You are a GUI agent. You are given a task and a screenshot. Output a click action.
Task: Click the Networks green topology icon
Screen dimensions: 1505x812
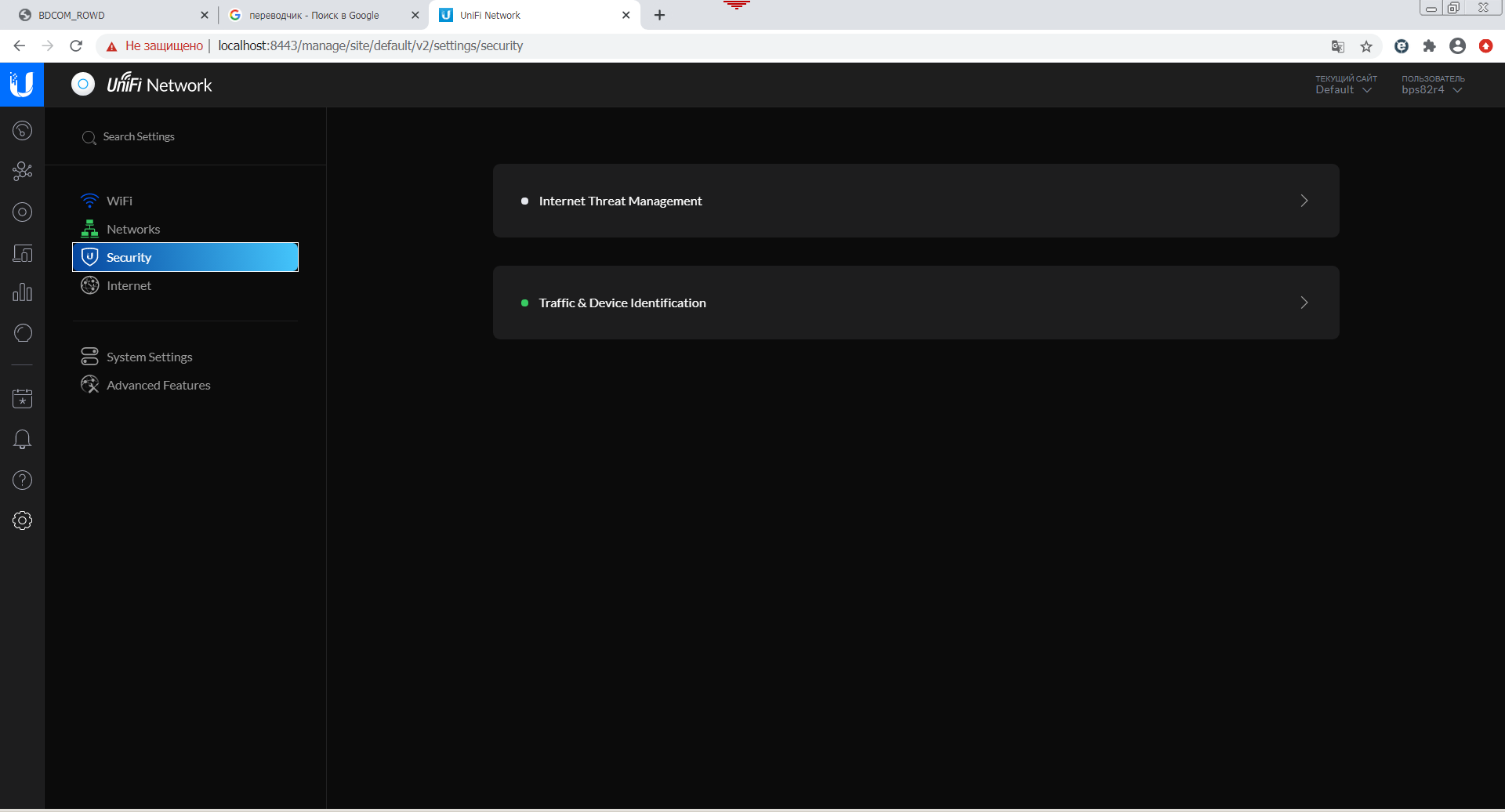(x=90, y=229)
